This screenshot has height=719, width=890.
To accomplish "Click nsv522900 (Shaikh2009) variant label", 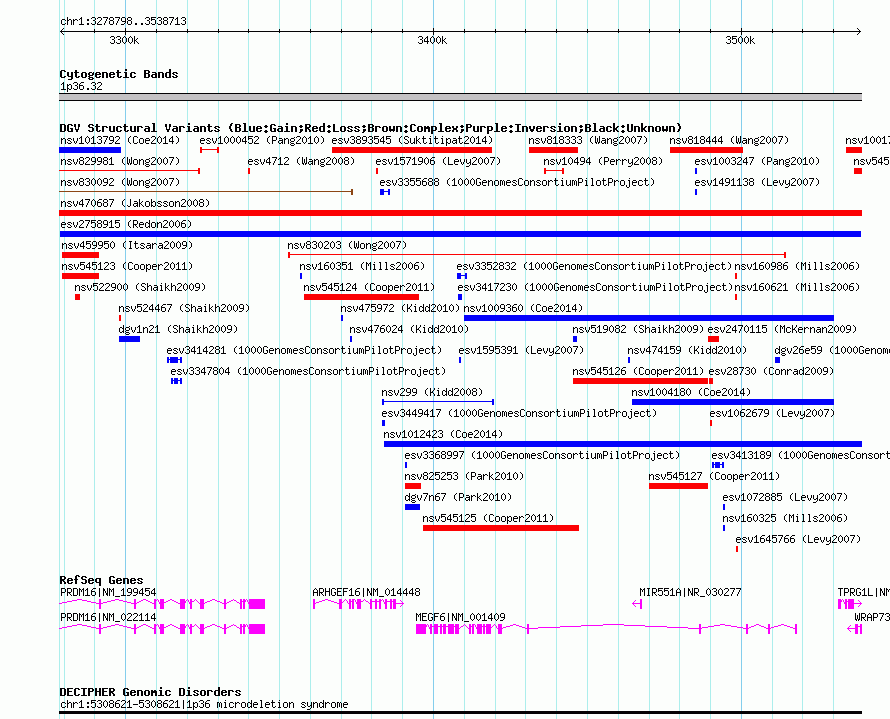I will click(x=140, y=287).
